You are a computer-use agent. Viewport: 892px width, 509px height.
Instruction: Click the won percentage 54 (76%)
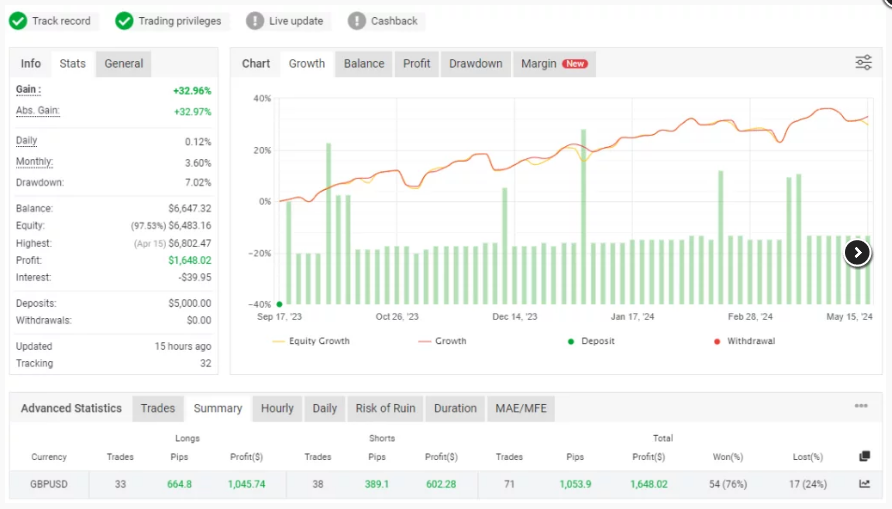728,484
